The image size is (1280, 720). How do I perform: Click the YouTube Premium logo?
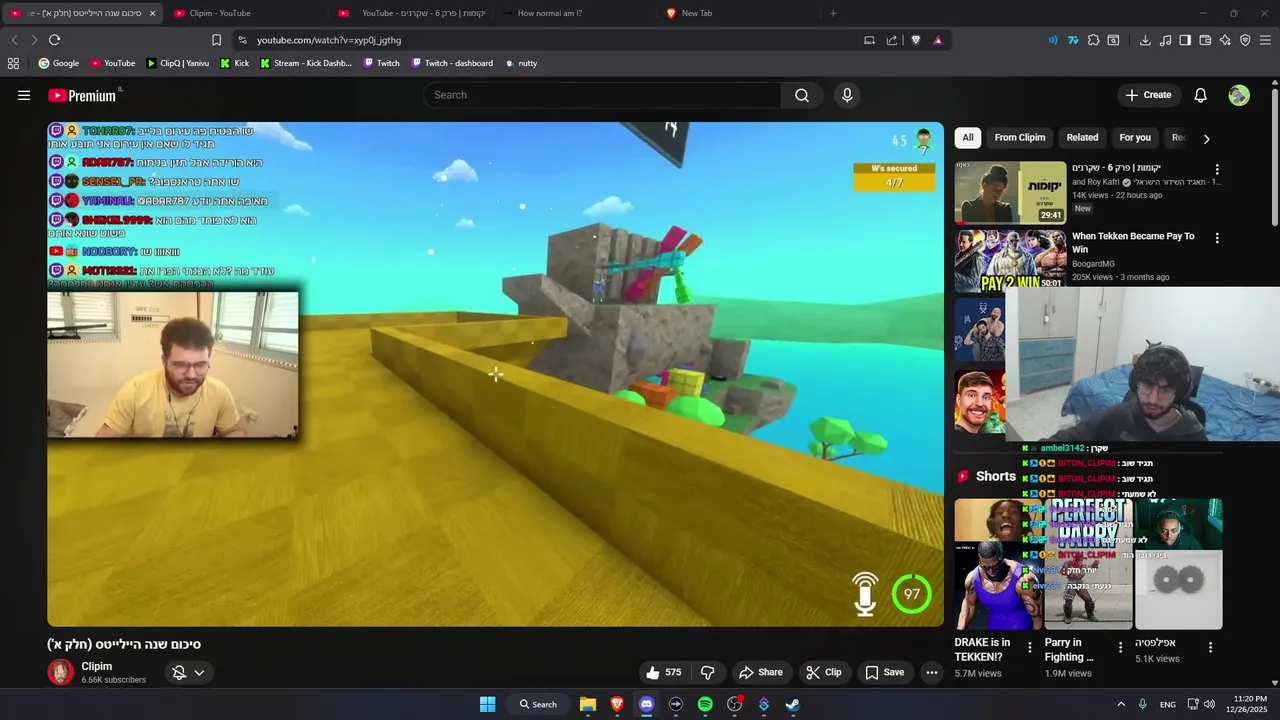pyautogui.click(x=84, y=95)
